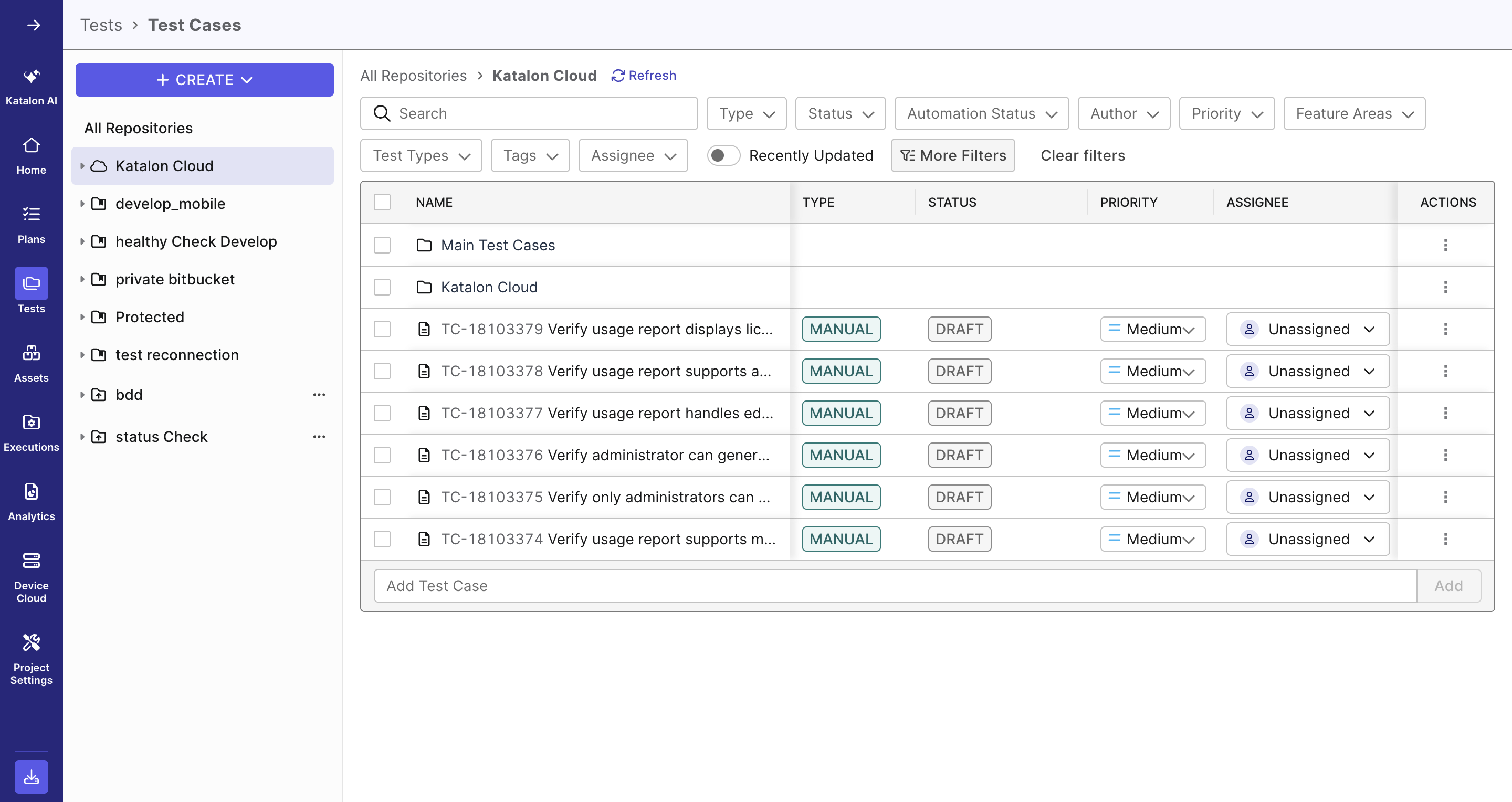Open the Assets section
The image size is (1512, 802).
click(31, 364)
